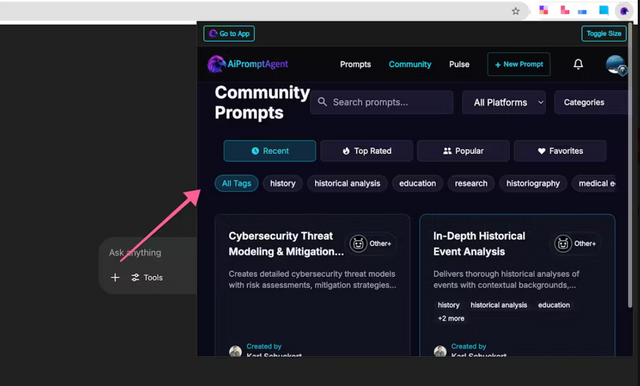Open In-Depth Historical Event Analysis card title
640x386 pixels.
click(479, 244)
